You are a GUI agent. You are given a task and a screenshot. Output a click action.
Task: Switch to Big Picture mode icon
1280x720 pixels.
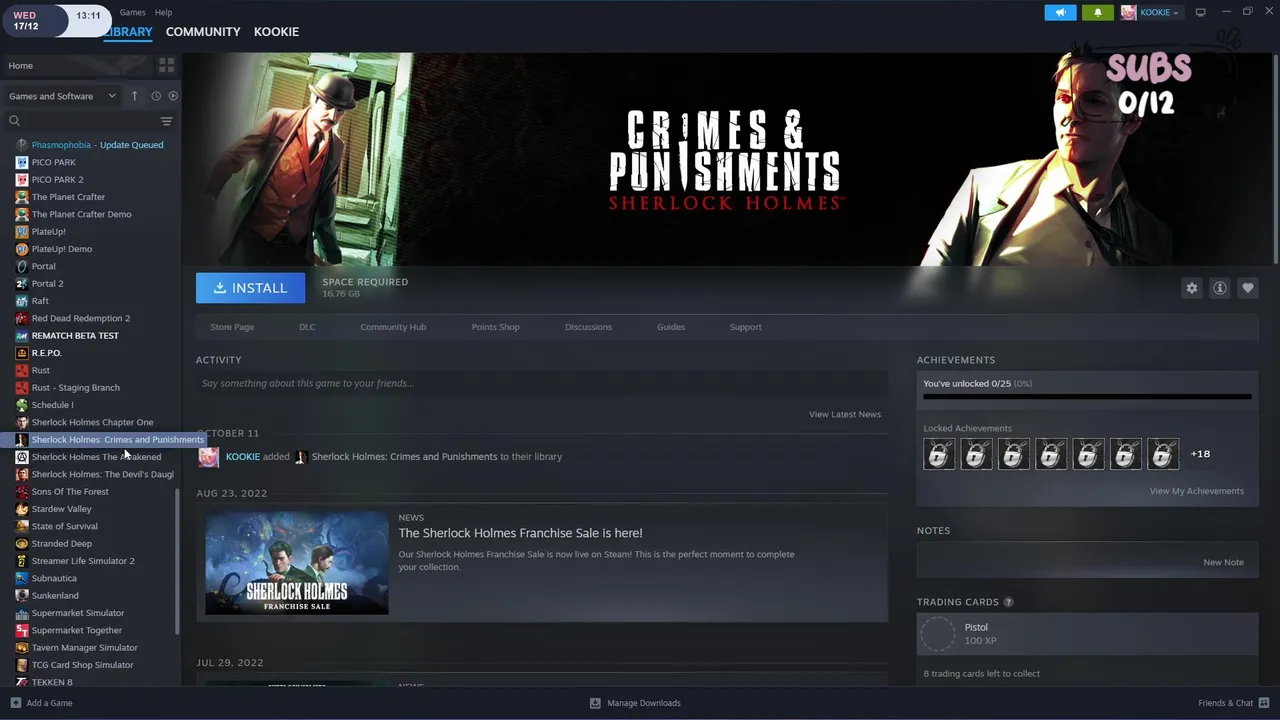(1201, 12)
